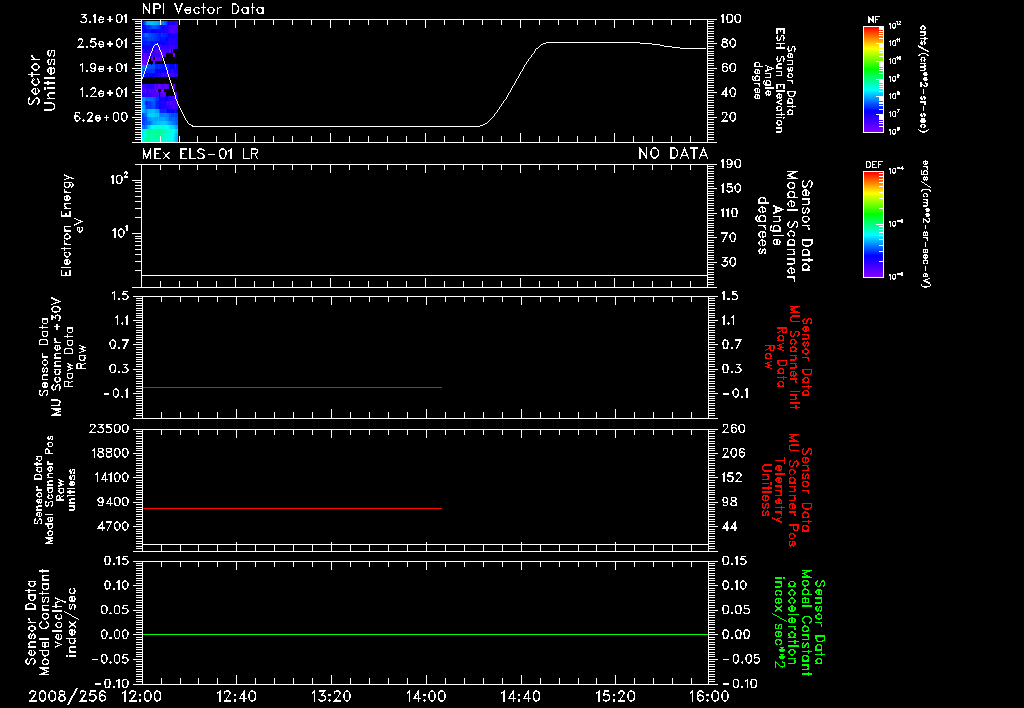Click the "NF" label above color bar
Screen dimensions: 1024x708
873,20
